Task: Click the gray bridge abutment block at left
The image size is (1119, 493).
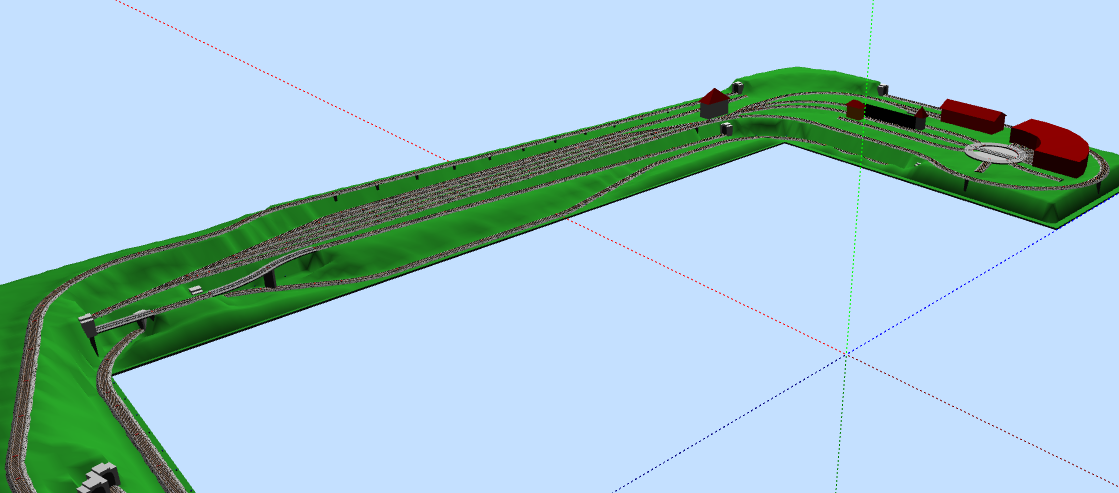Action: coord(88,325)
